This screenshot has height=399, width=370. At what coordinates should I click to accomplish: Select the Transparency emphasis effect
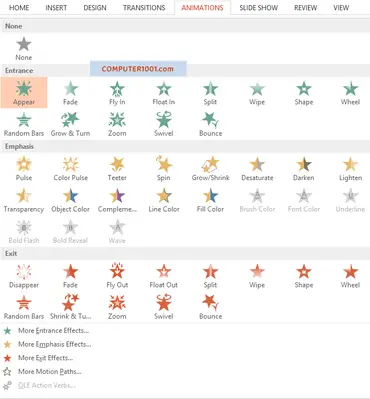(x=24, y=200)
